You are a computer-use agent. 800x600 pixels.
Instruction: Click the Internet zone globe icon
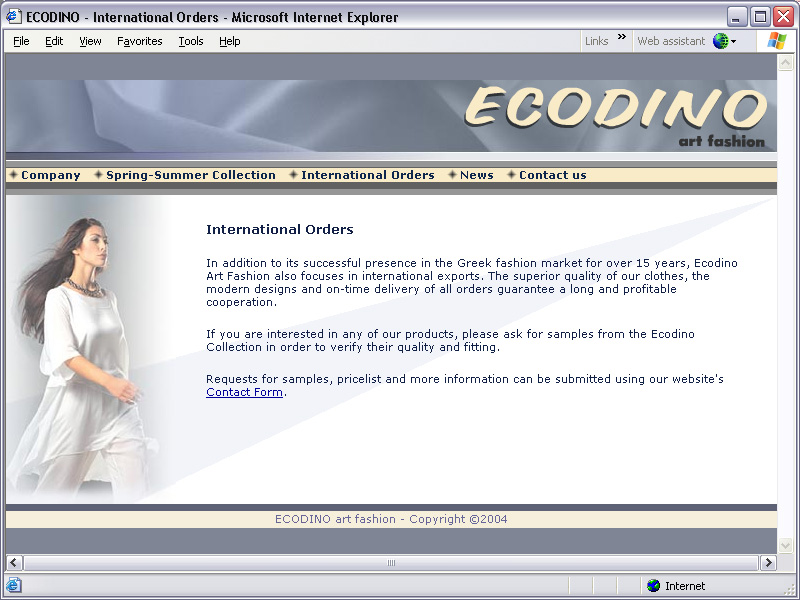click(x=653, y=586)
